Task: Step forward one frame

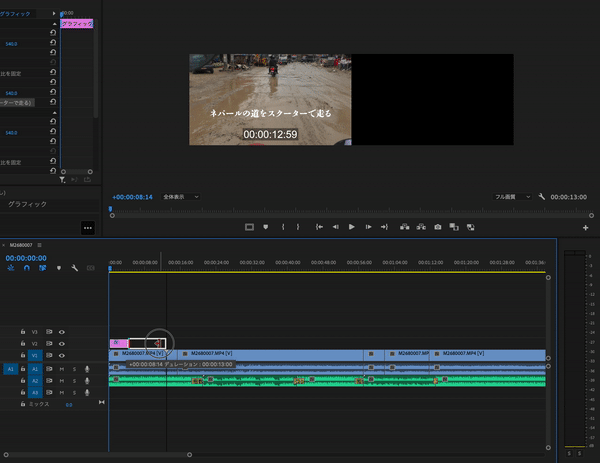Action: [x=368, y=227]
